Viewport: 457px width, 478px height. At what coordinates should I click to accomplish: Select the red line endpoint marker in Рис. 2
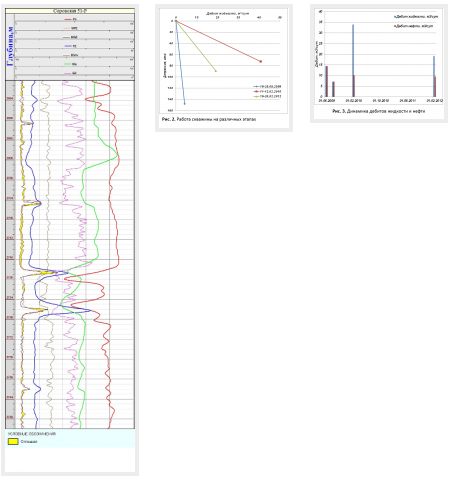tap(261, 61)
